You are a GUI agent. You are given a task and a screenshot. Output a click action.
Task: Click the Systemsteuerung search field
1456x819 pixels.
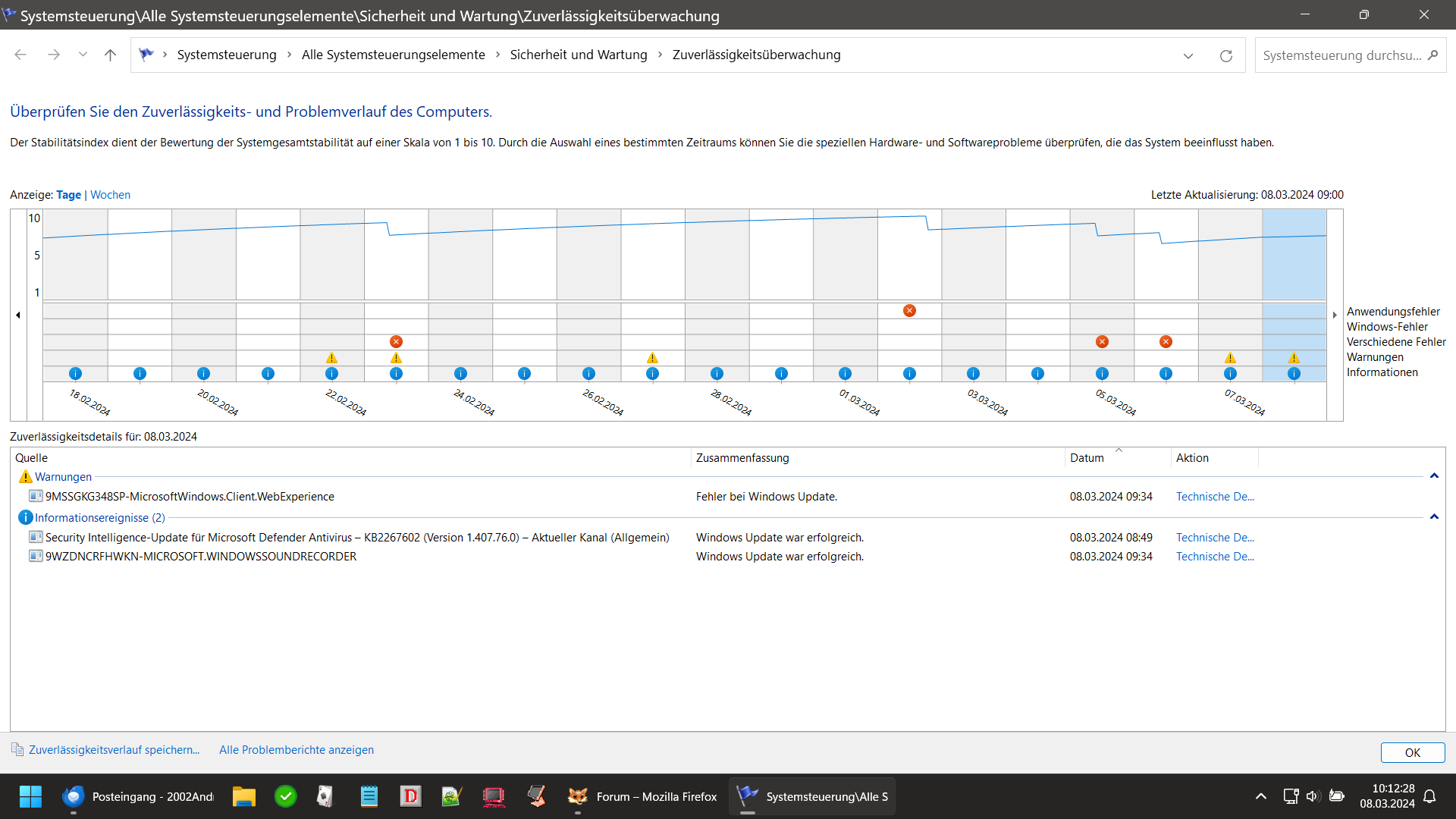(1342, 55)
